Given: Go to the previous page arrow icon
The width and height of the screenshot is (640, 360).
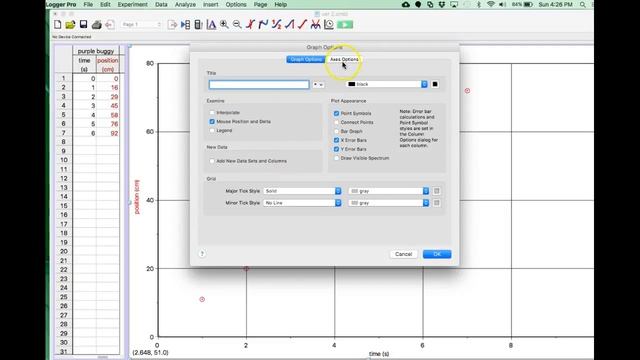Looking at the screenshot, I should coord(110,24).
